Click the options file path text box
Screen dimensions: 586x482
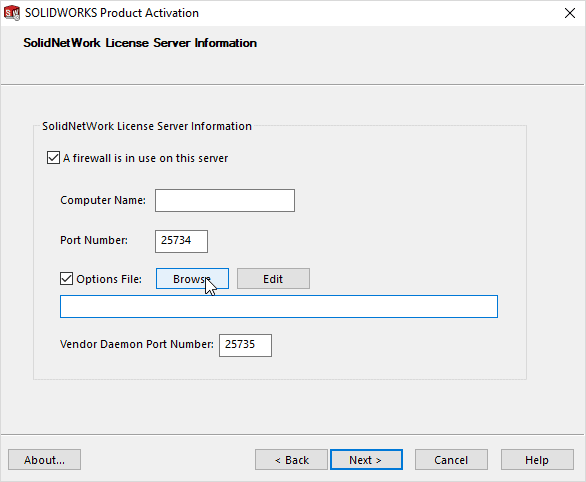coord(279,306)
